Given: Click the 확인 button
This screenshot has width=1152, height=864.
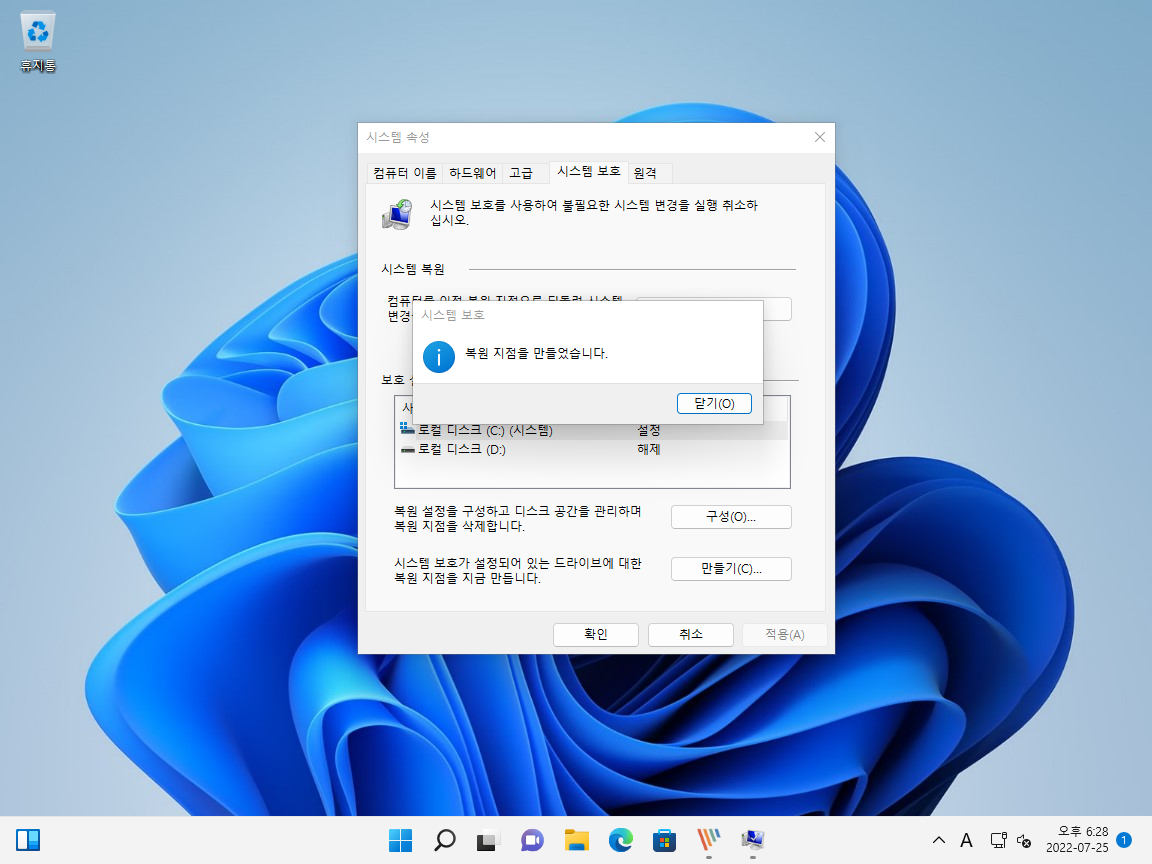Looking at the screenshot, I should pos(596,634).
